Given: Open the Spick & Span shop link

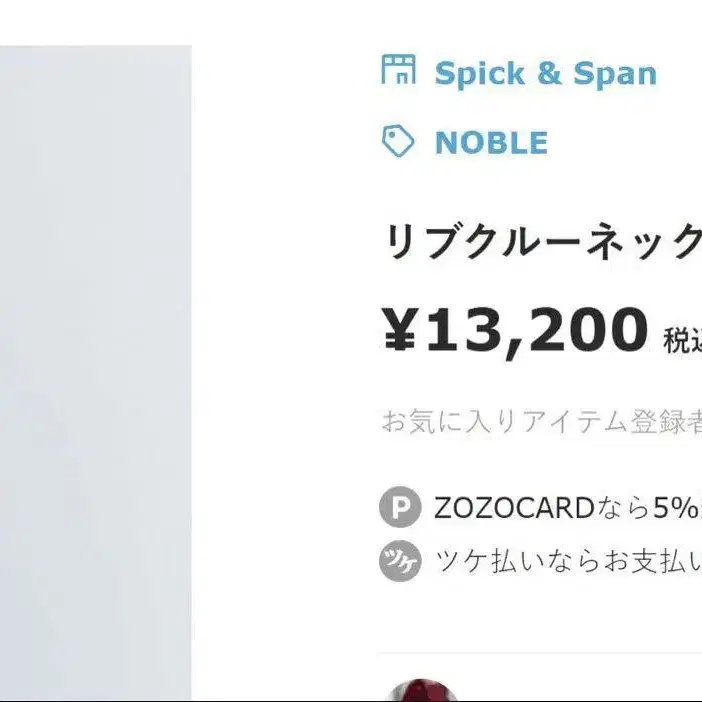Looking at the screenshot, I should pos(545,73).
